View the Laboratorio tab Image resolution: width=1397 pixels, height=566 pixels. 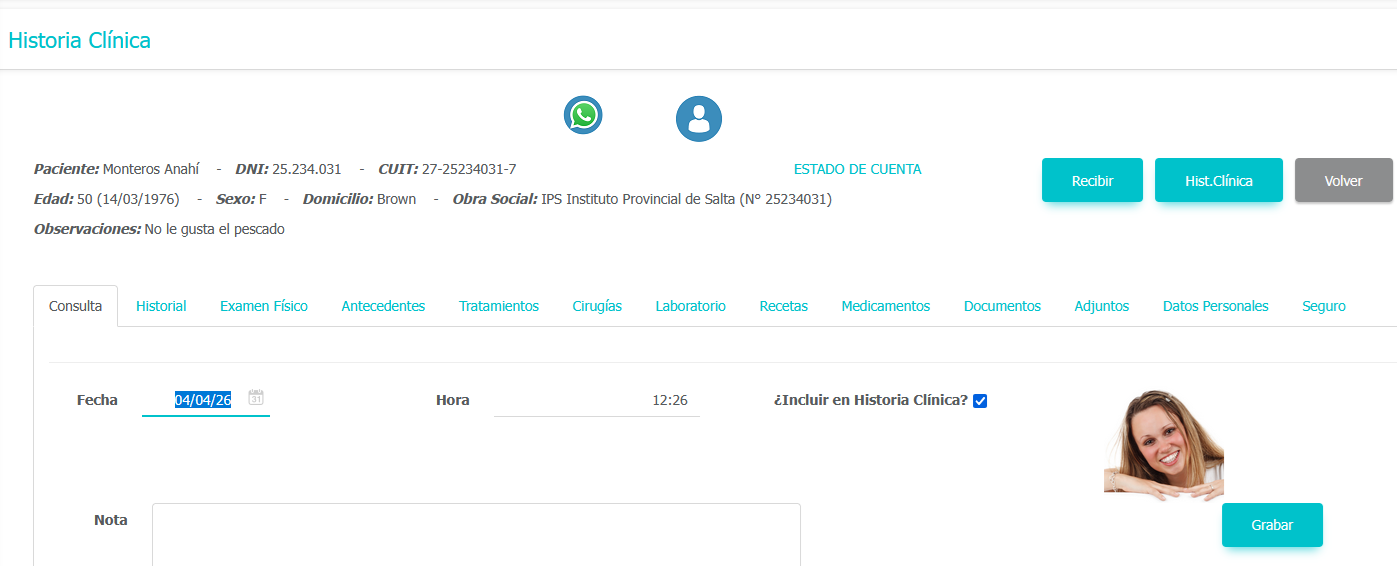click(x=690, y=306)
